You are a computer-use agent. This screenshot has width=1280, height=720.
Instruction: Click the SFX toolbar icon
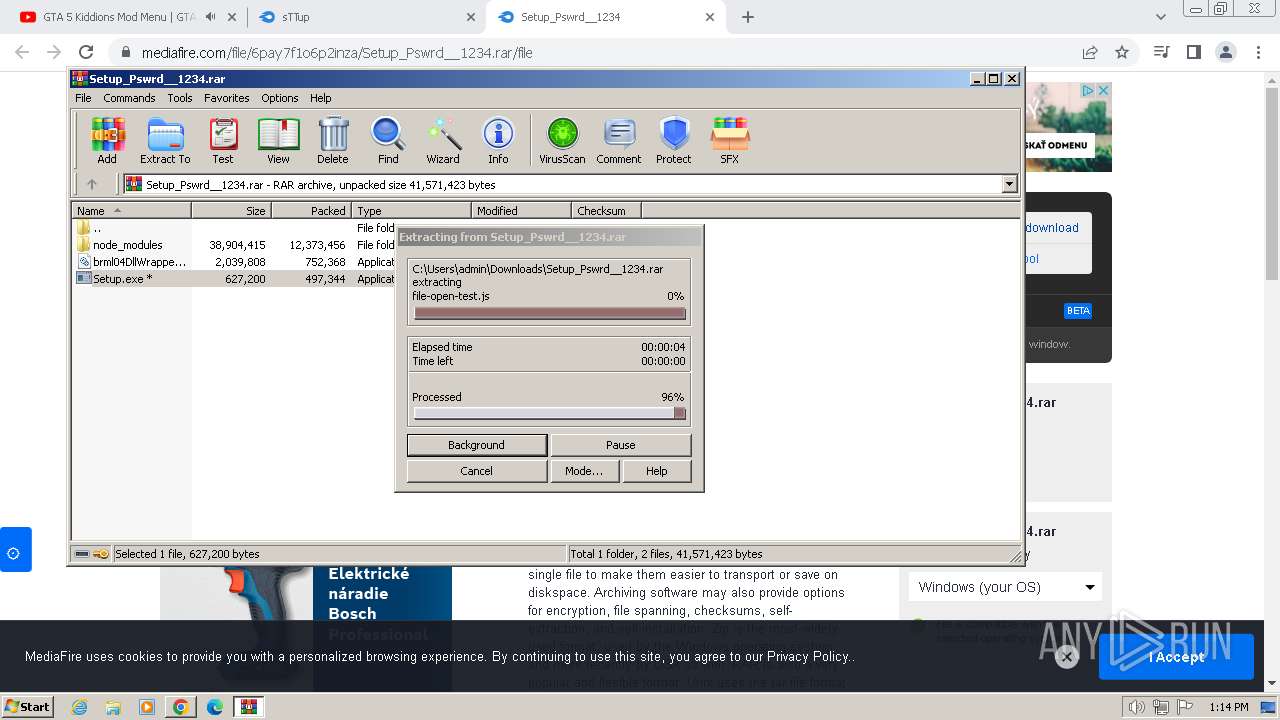pyautogui.click(x=730, y=141)
